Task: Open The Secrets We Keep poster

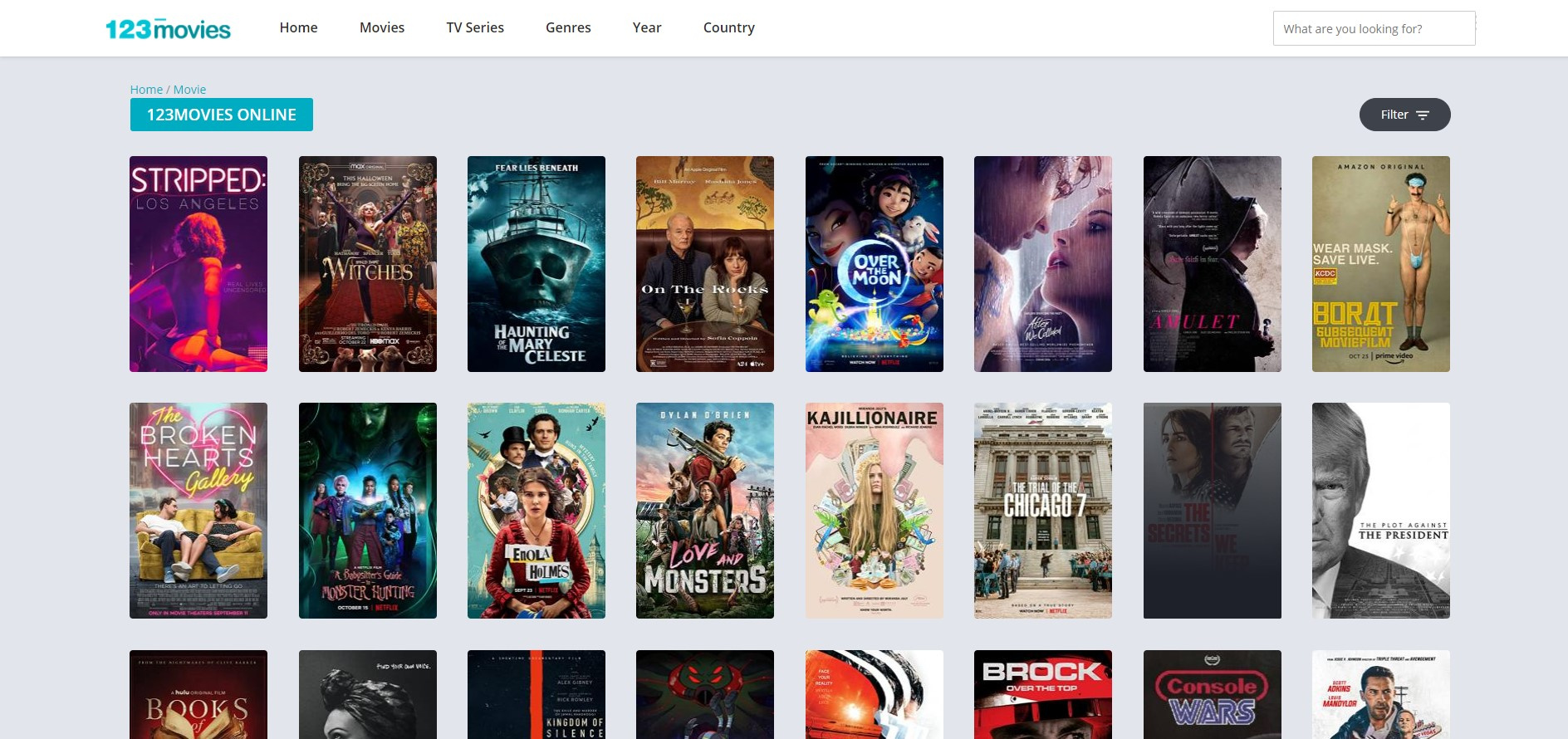Action: (1213, 511)
